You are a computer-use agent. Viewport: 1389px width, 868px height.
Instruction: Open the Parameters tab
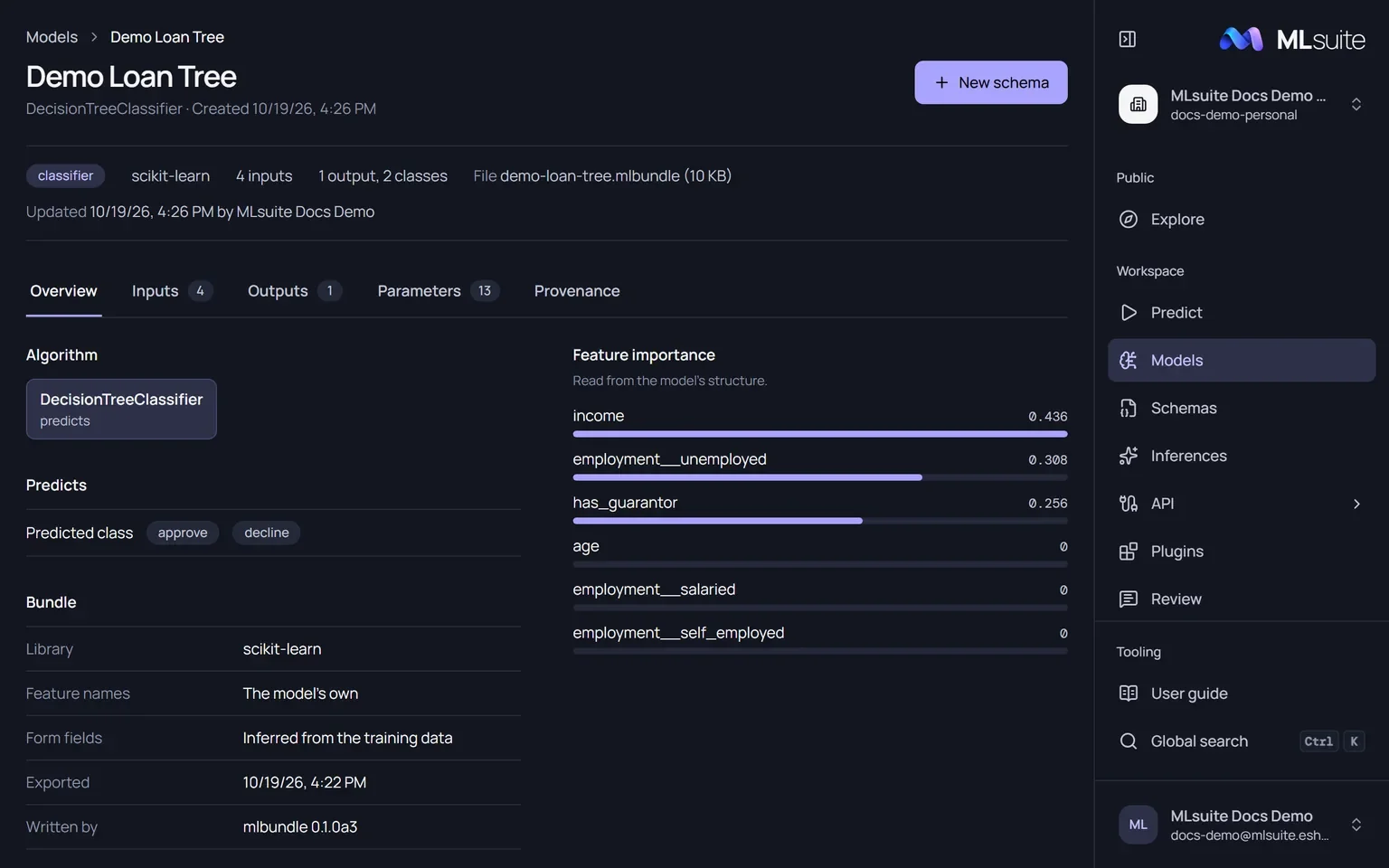point(438,291)
